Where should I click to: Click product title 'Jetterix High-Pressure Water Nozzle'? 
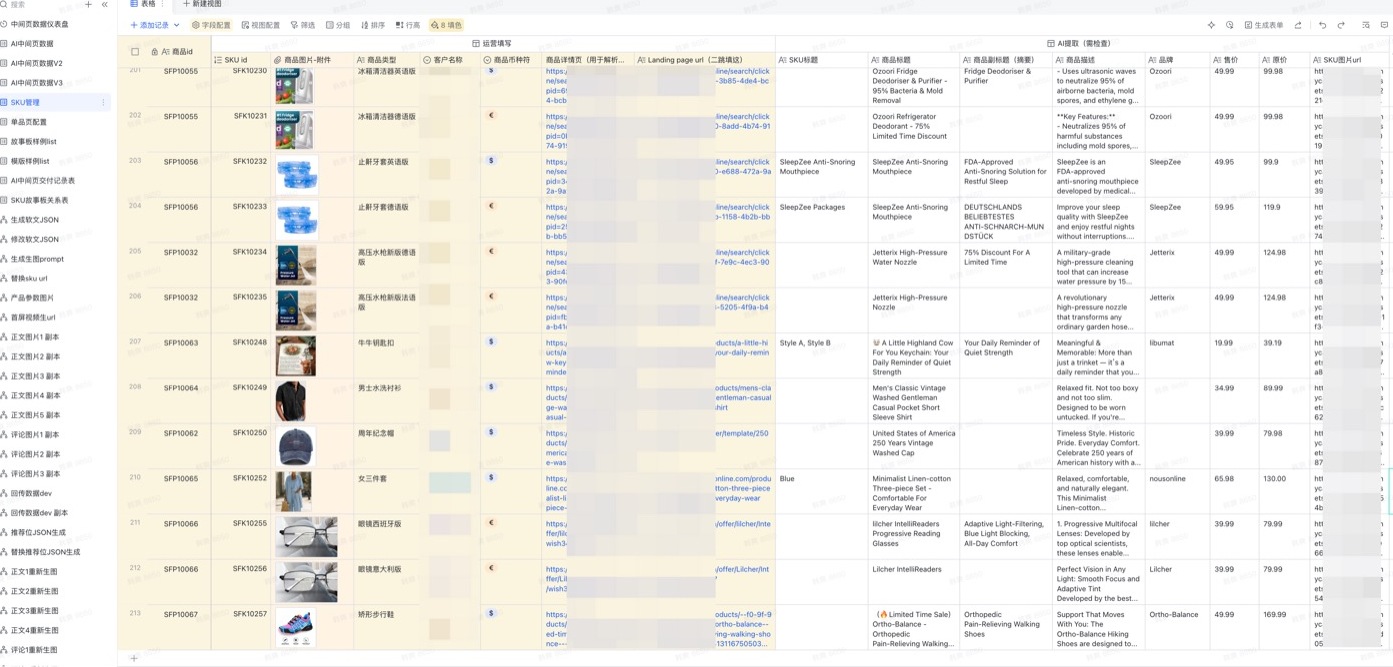[908, 257]
